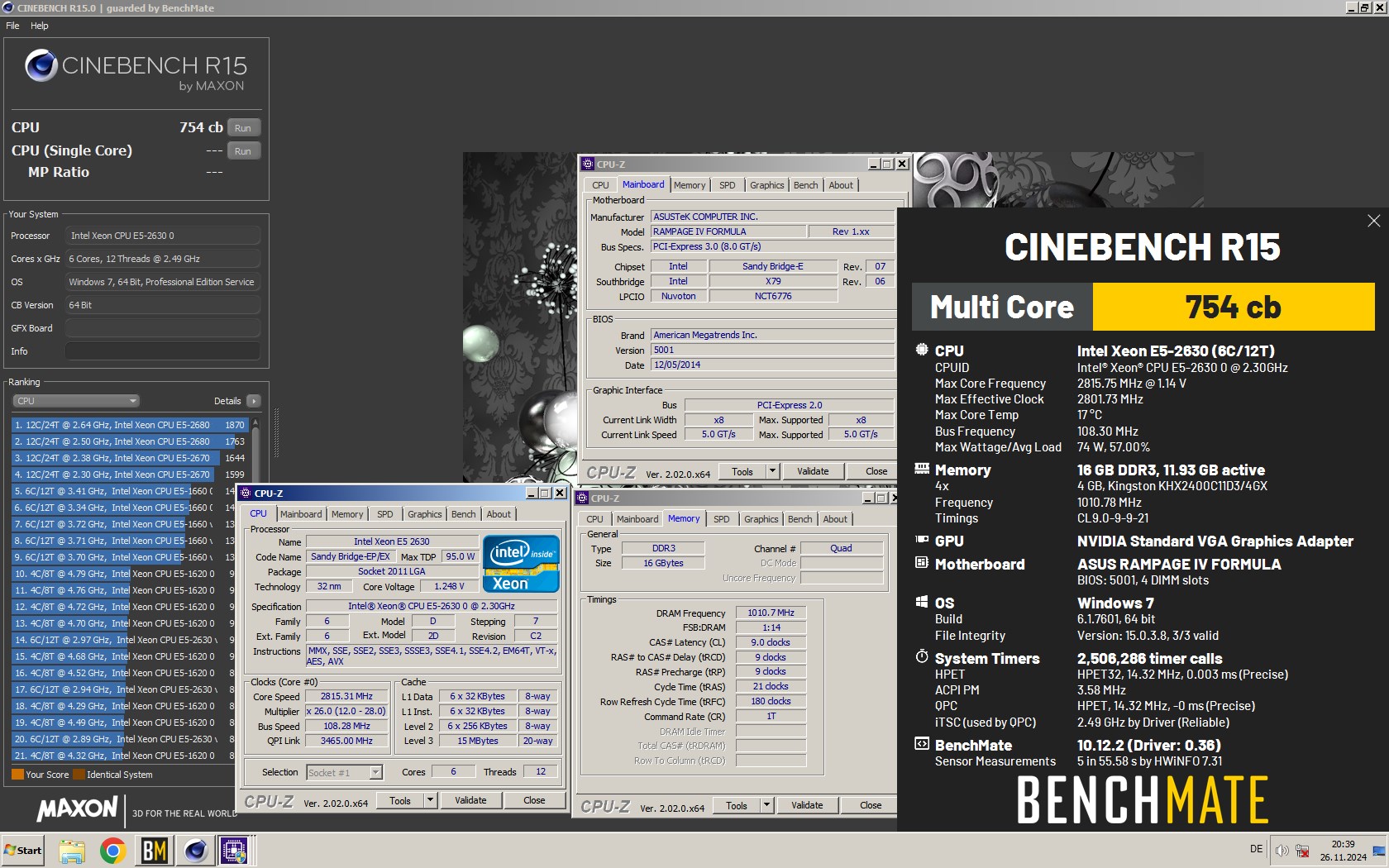Click the RAMPAGE IV FORMULA model field

pos(728,231)
